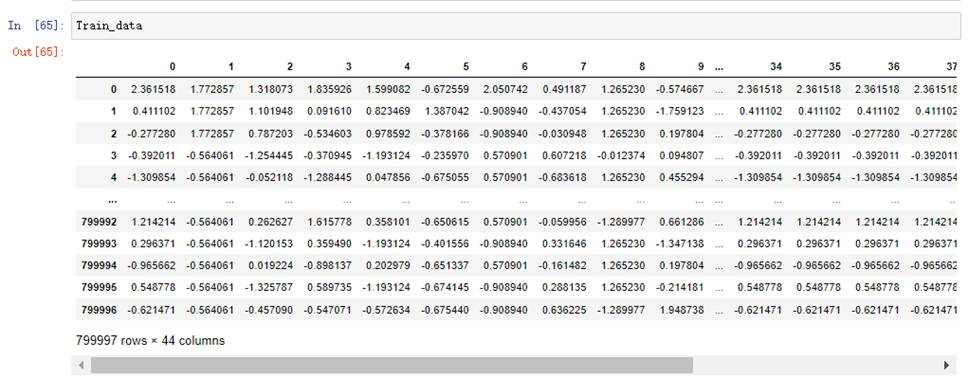Select cell value 0.047856
This screenshot has height=378, width=968.
388,178
